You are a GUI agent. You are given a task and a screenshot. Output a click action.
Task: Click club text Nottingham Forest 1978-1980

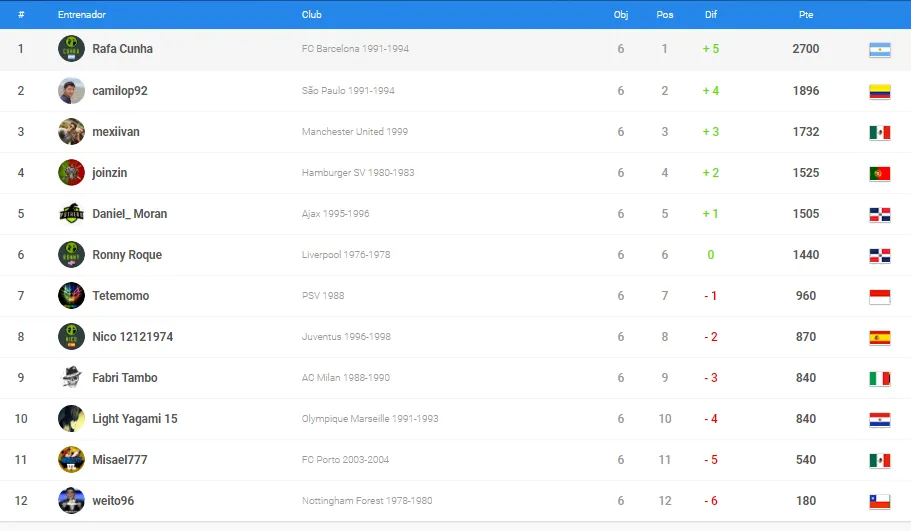[367, 500]
